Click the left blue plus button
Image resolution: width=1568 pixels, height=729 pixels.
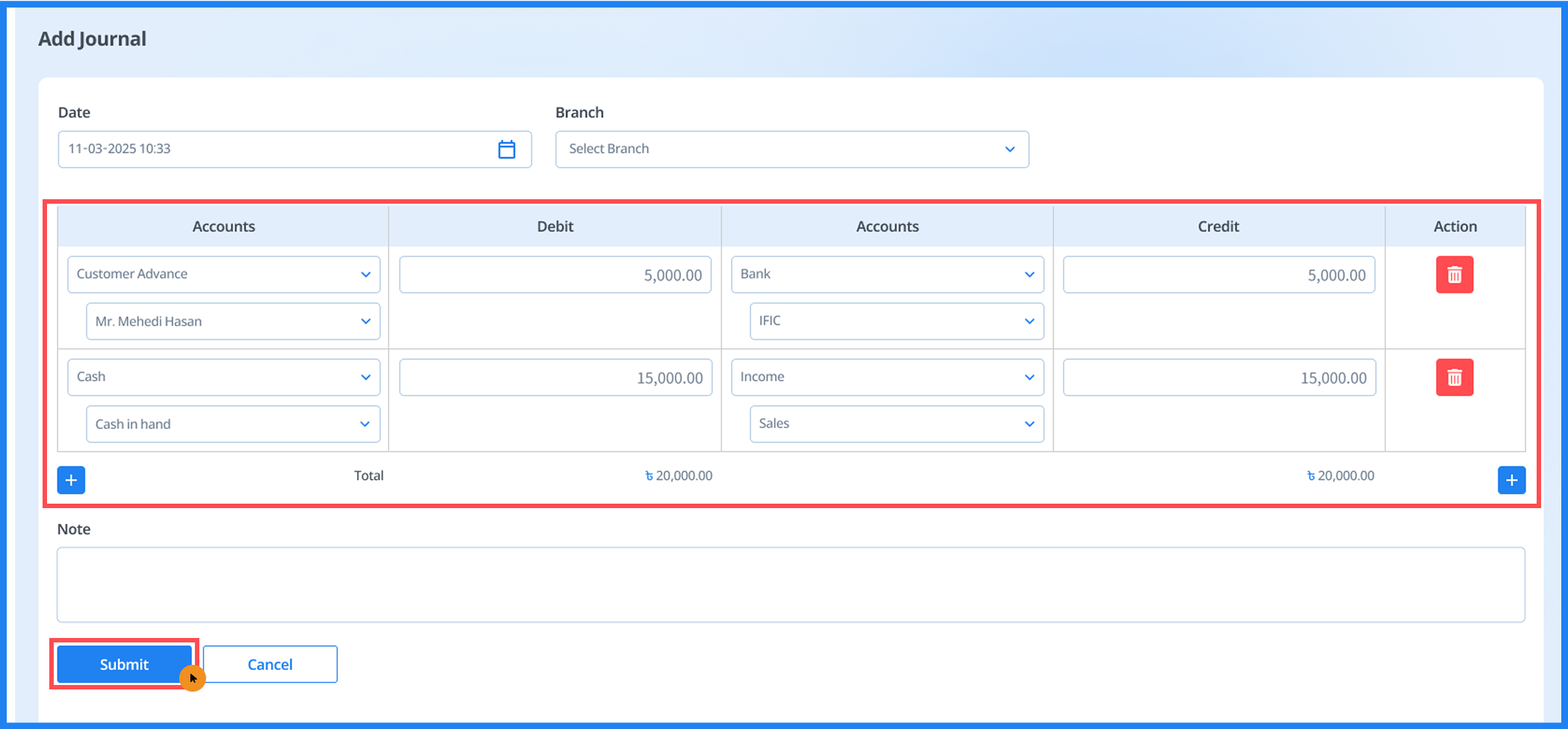point(71,480)
